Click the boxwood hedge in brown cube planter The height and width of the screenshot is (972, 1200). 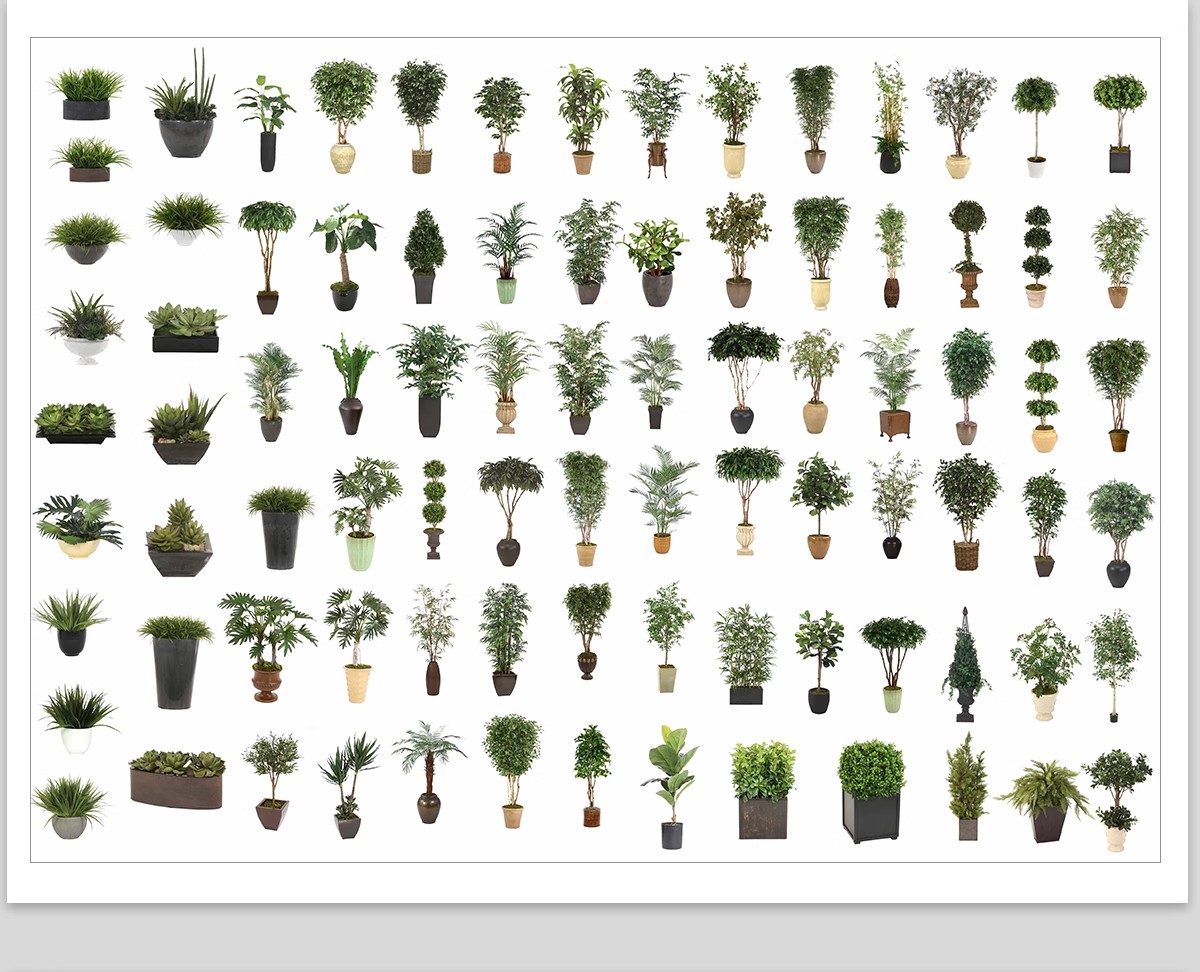pyautogui.click(x=763, y=790)
